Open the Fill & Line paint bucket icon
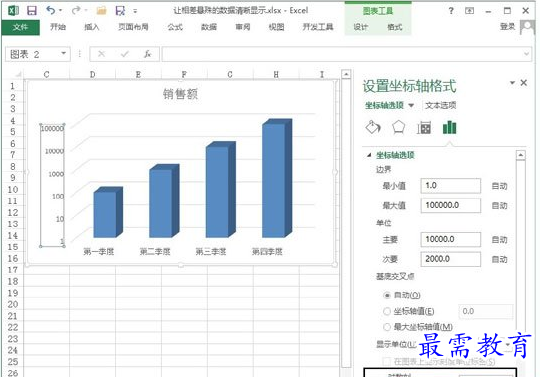The height and width of the screenshot is (377, 540). (373, 127)
